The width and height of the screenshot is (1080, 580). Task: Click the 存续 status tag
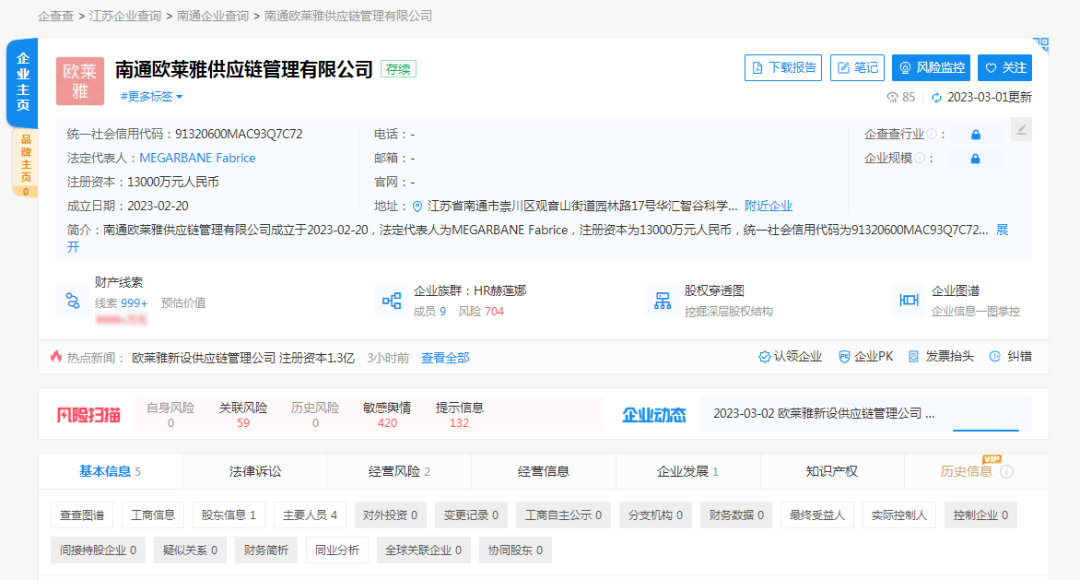point(398,69)
